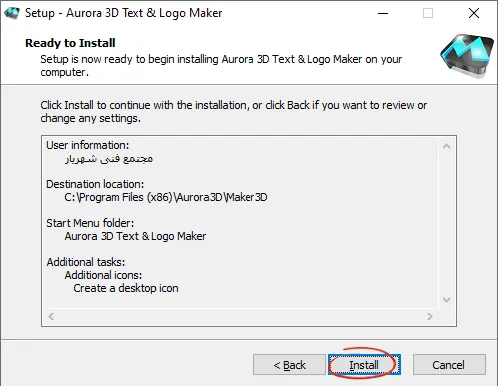Image resolution: width=498 pixels, height=386 pixels.
Task: Select the destination path C:\Program Files (x86)\Aurora3D\Maker3D
Action: point(166,197)
